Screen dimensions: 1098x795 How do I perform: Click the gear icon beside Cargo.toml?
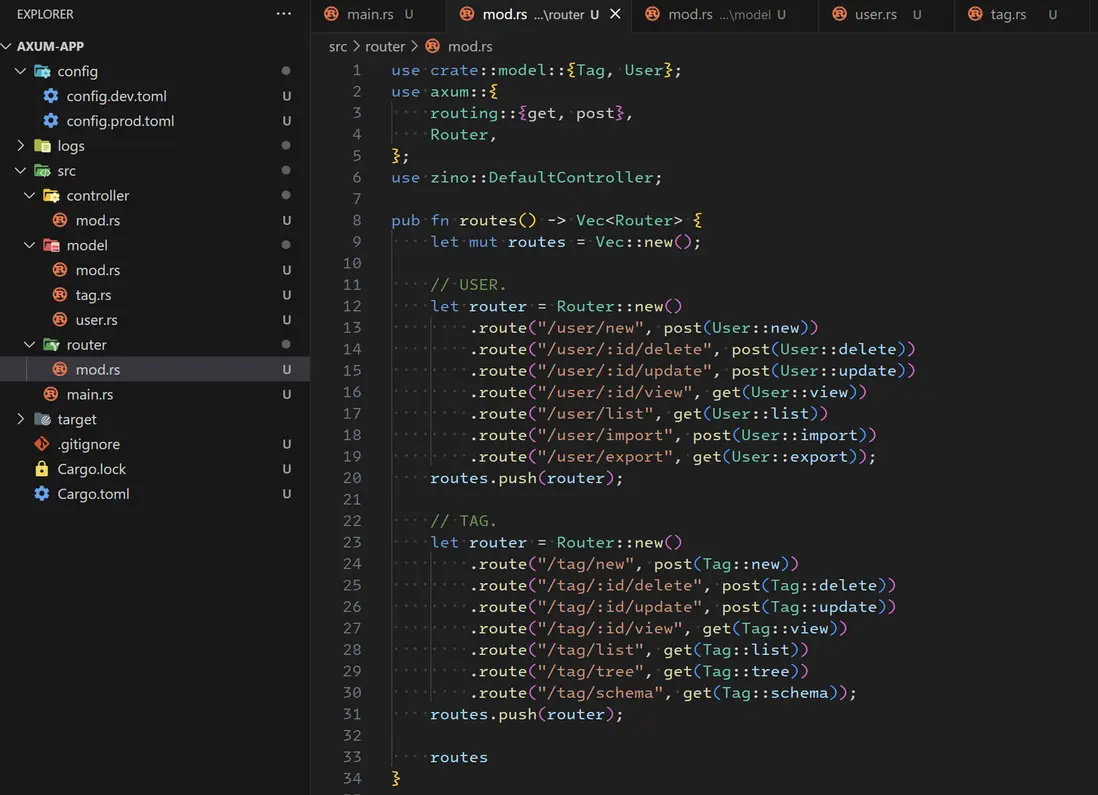[x=42, y=494]
